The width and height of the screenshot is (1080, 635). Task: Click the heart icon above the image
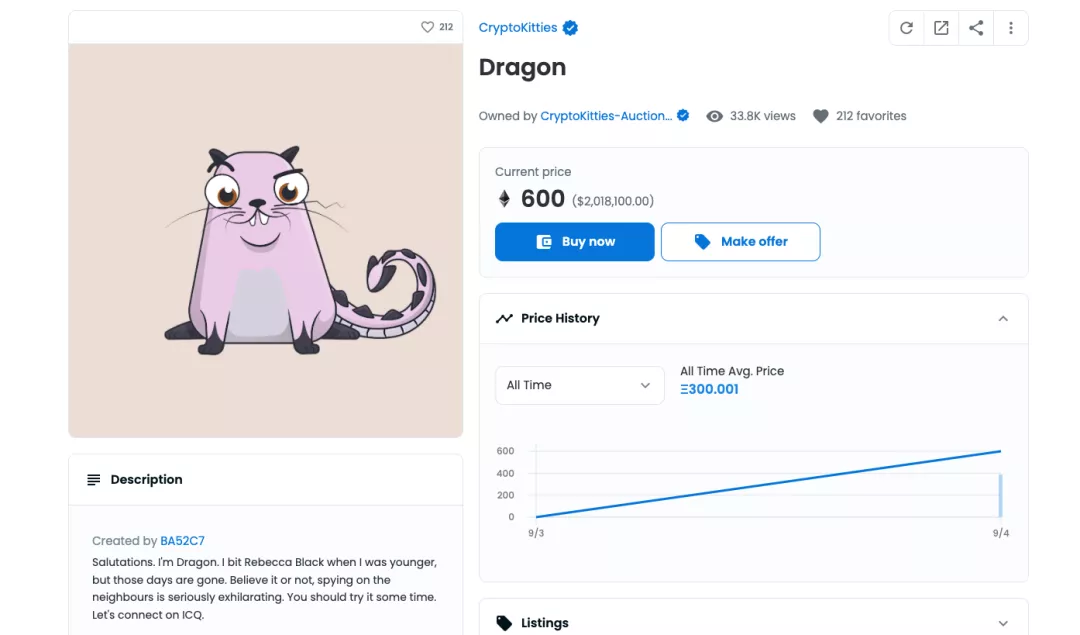pyautogui.click(x=427, y=27)
